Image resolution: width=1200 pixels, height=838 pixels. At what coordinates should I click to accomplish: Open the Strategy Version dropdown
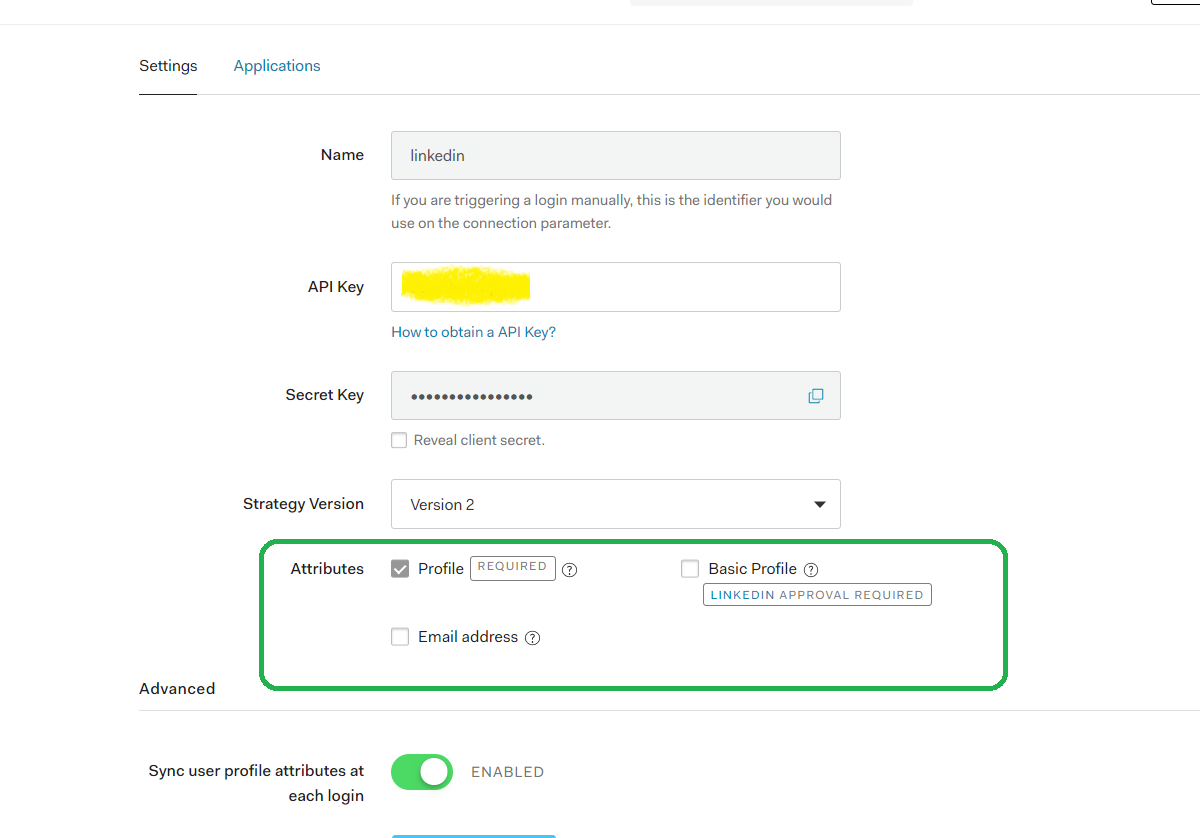tap(615, 504)
